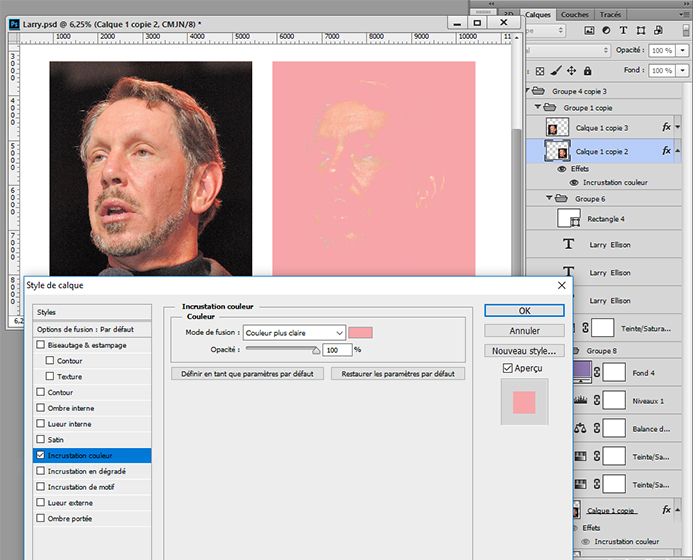Image resolution: width=693 pixels, height=560 pixels.
Task: Hide Effets of Calque 1 copie 2
Action: pyautogui.click(x=562, y=169)
